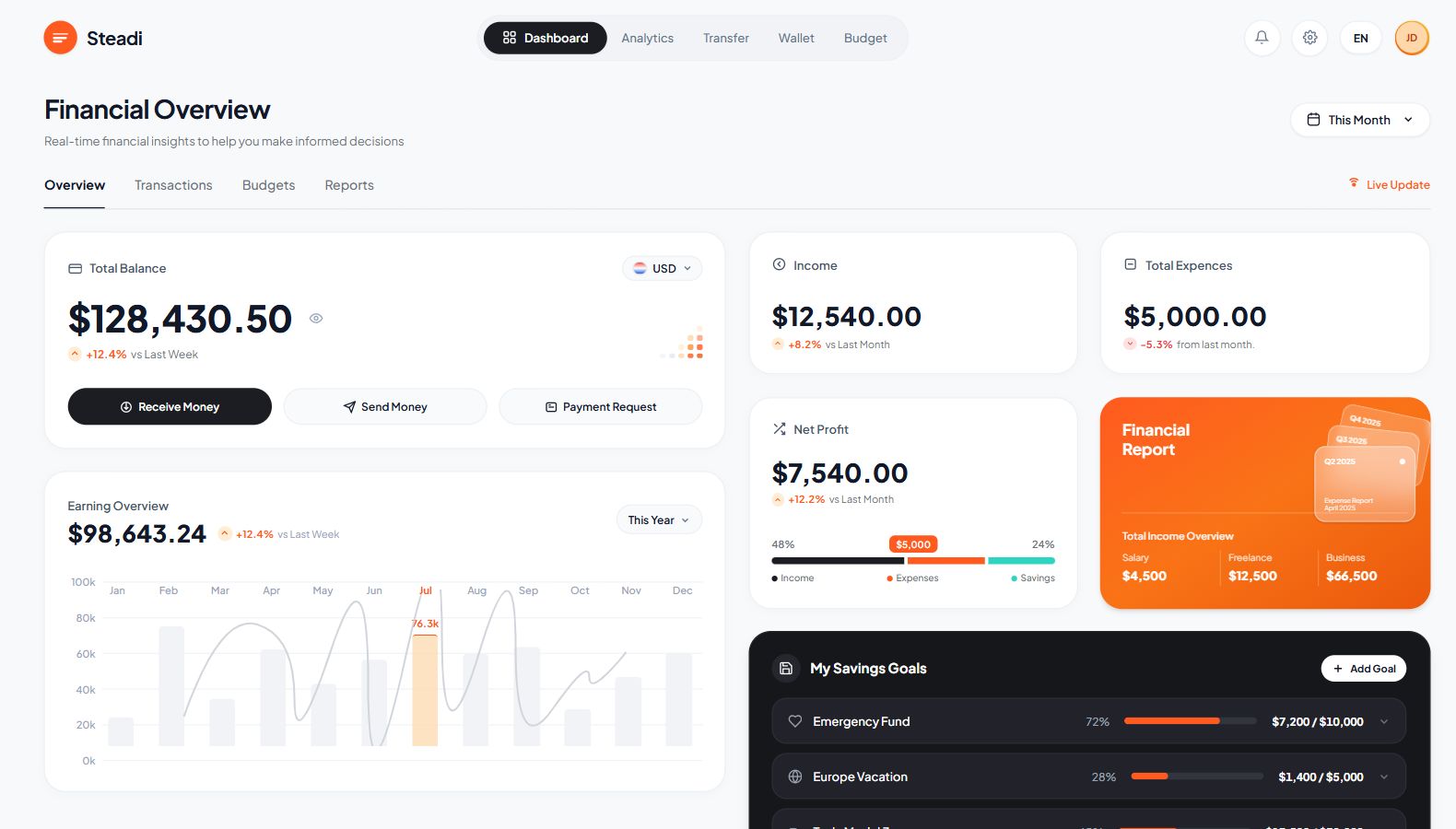Open the JD user avatar
Viewport: 1456px width, 829px height.
1411,38
